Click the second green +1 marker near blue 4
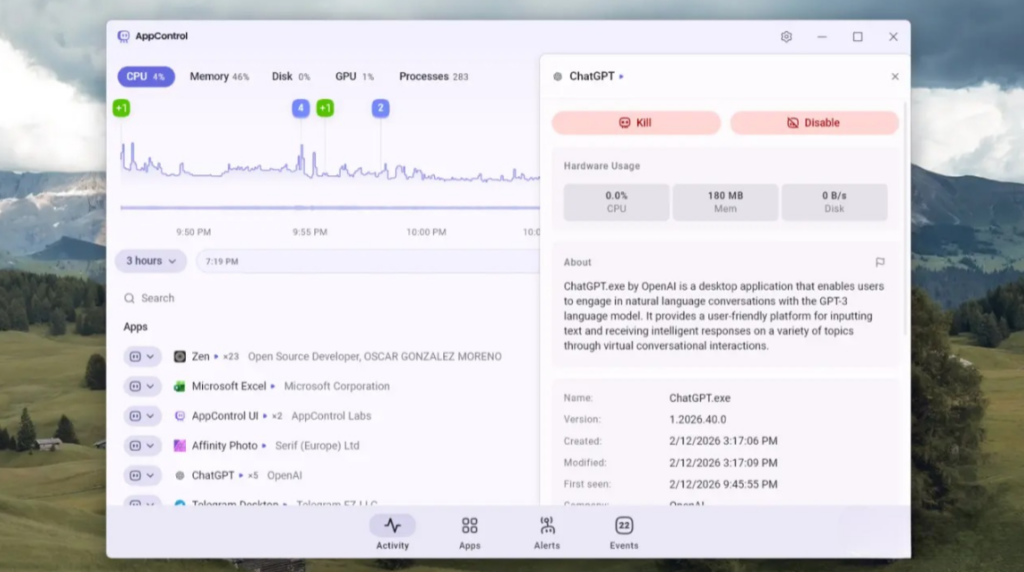Image resolution: width=1024 pixels, height=572 pixels. click(325, 108)
